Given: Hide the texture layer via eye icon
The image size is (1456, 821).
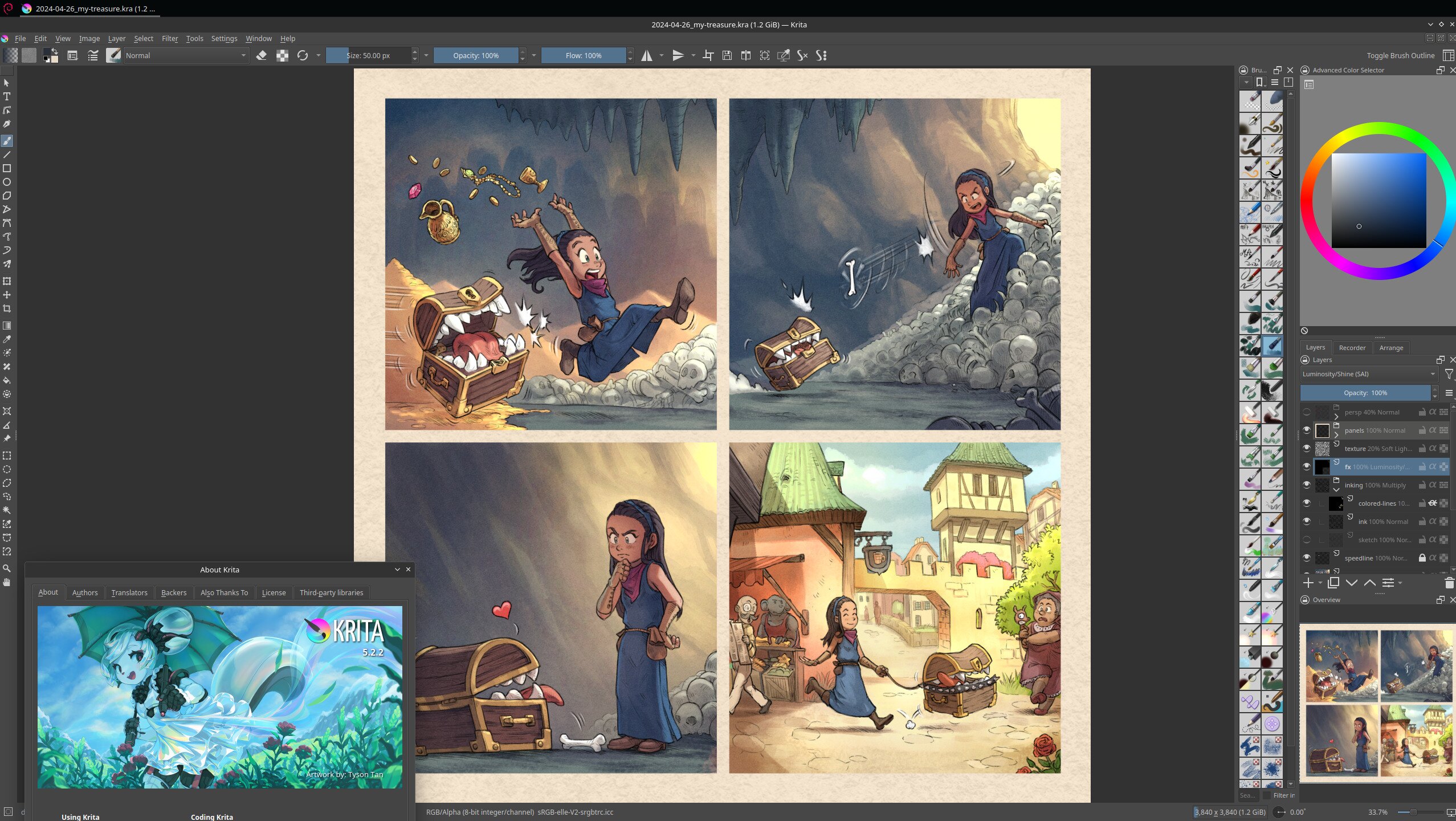Looking at the screenshot, I should (1307, 449).
